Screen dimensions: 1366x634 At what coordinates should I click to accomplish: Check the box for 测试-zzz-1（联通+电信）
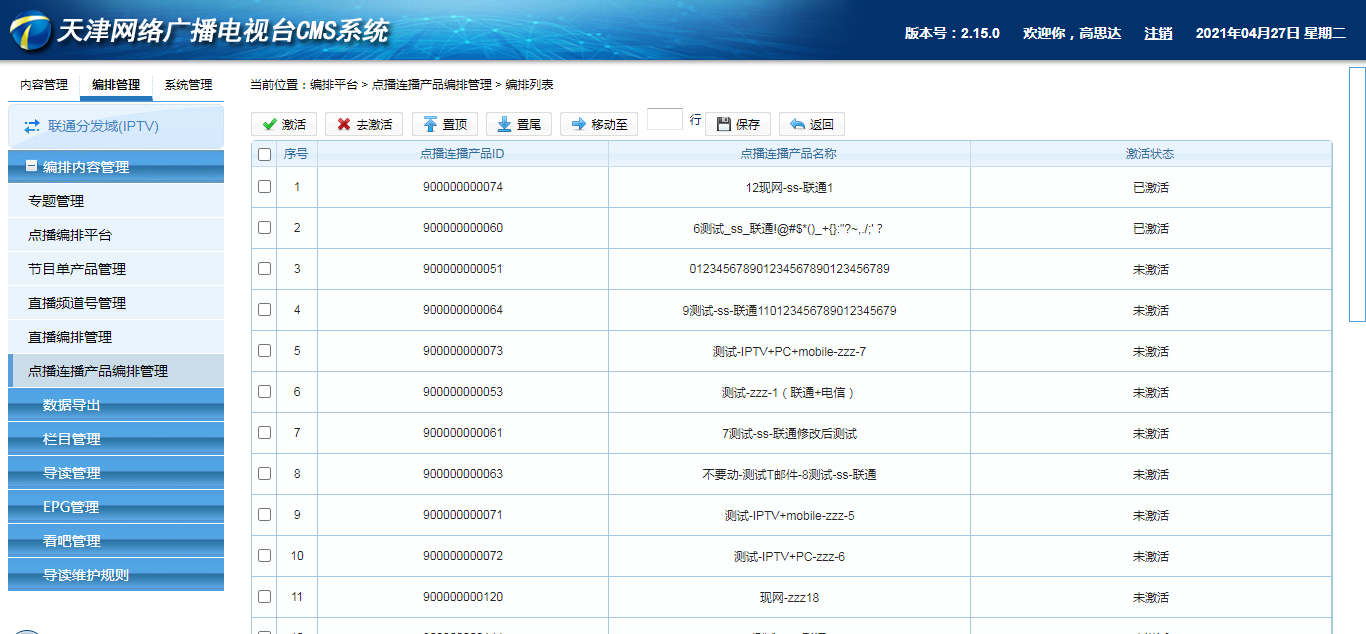tap(264, 391)
